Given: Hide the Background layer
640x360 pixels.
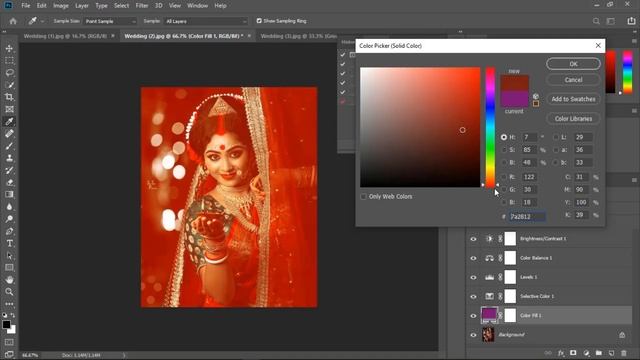Looking at the screenshot, I should pyautogui.click(x=473, y=335).
